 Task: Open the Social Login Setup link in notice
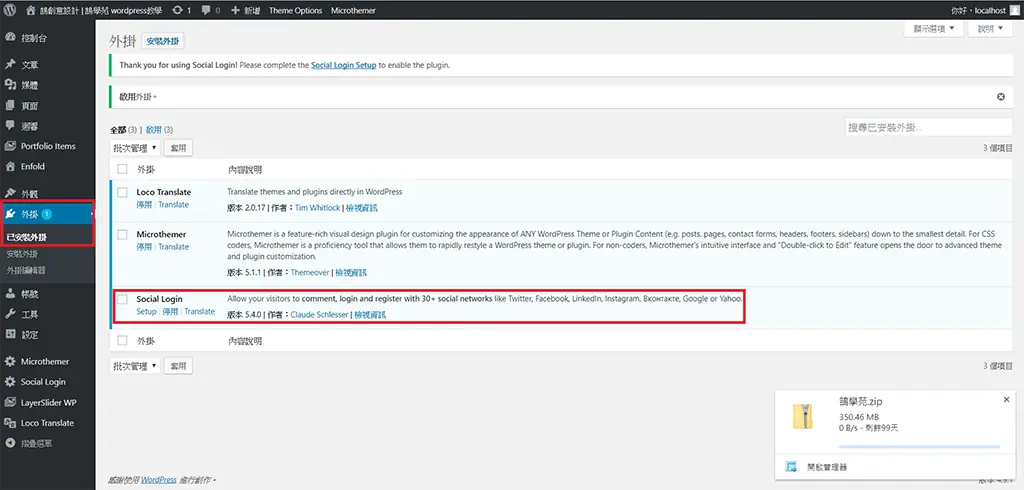point(344,65)
